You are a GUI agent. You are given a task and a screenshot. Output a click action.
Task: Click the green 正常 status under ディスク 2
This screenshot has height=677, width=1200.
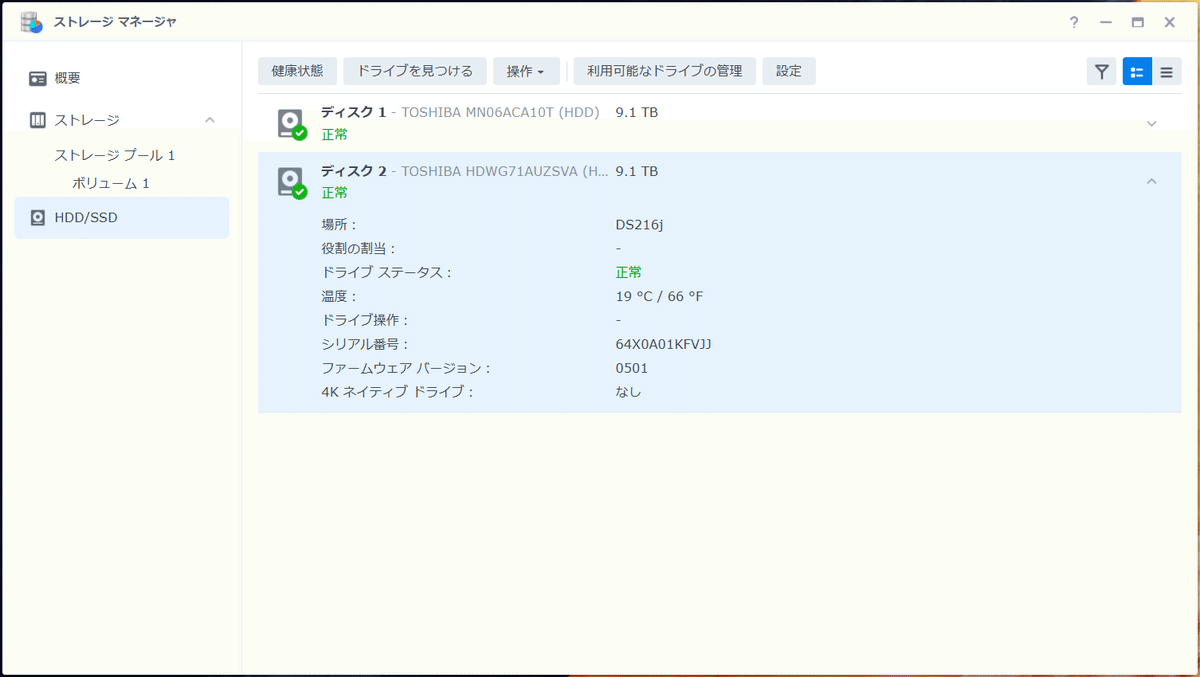pyautogui.click(x=333, y=192)
